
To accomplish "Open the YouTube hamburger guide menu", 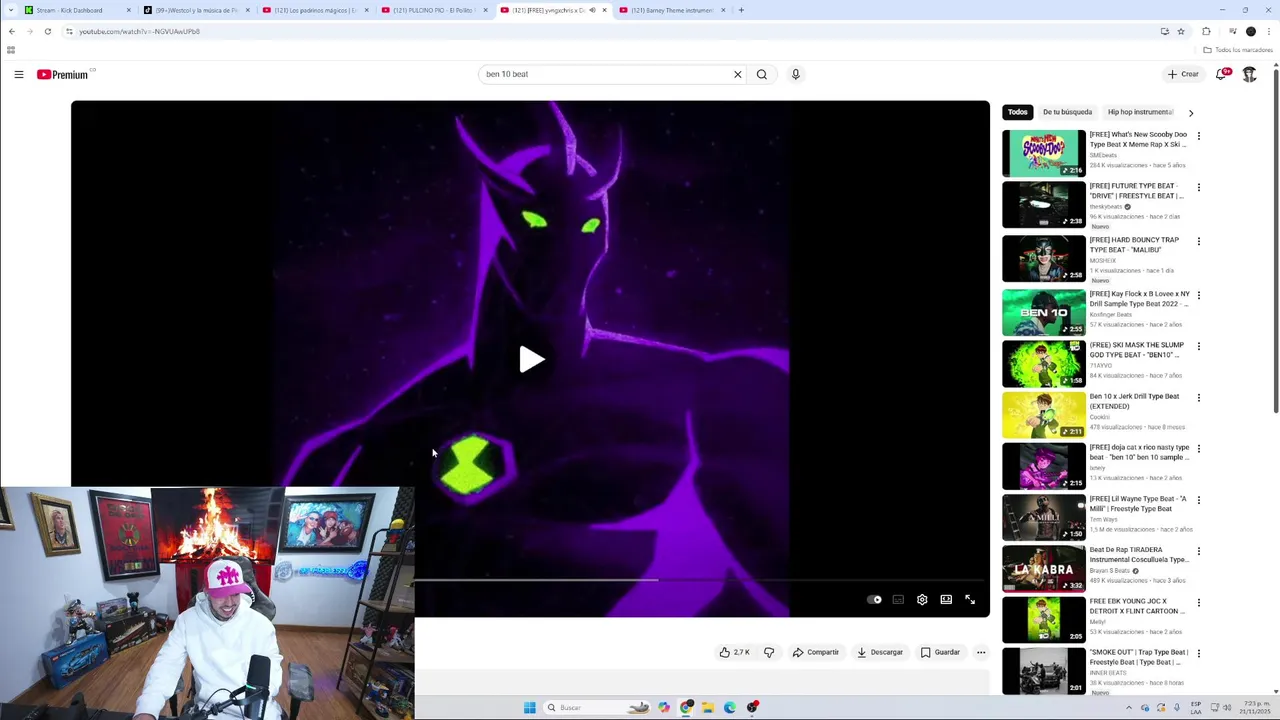I will (19, 74).
